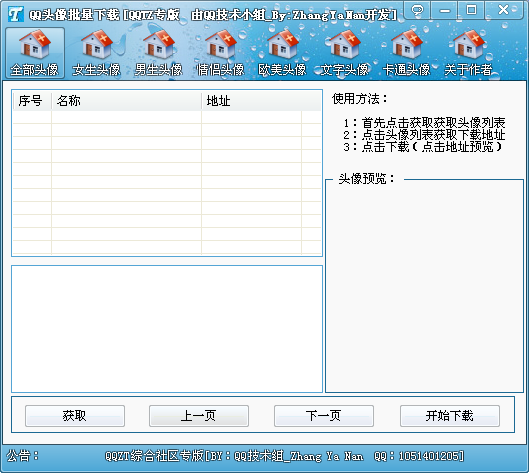
Task: Minimize the window
Action: coord(445,10)
